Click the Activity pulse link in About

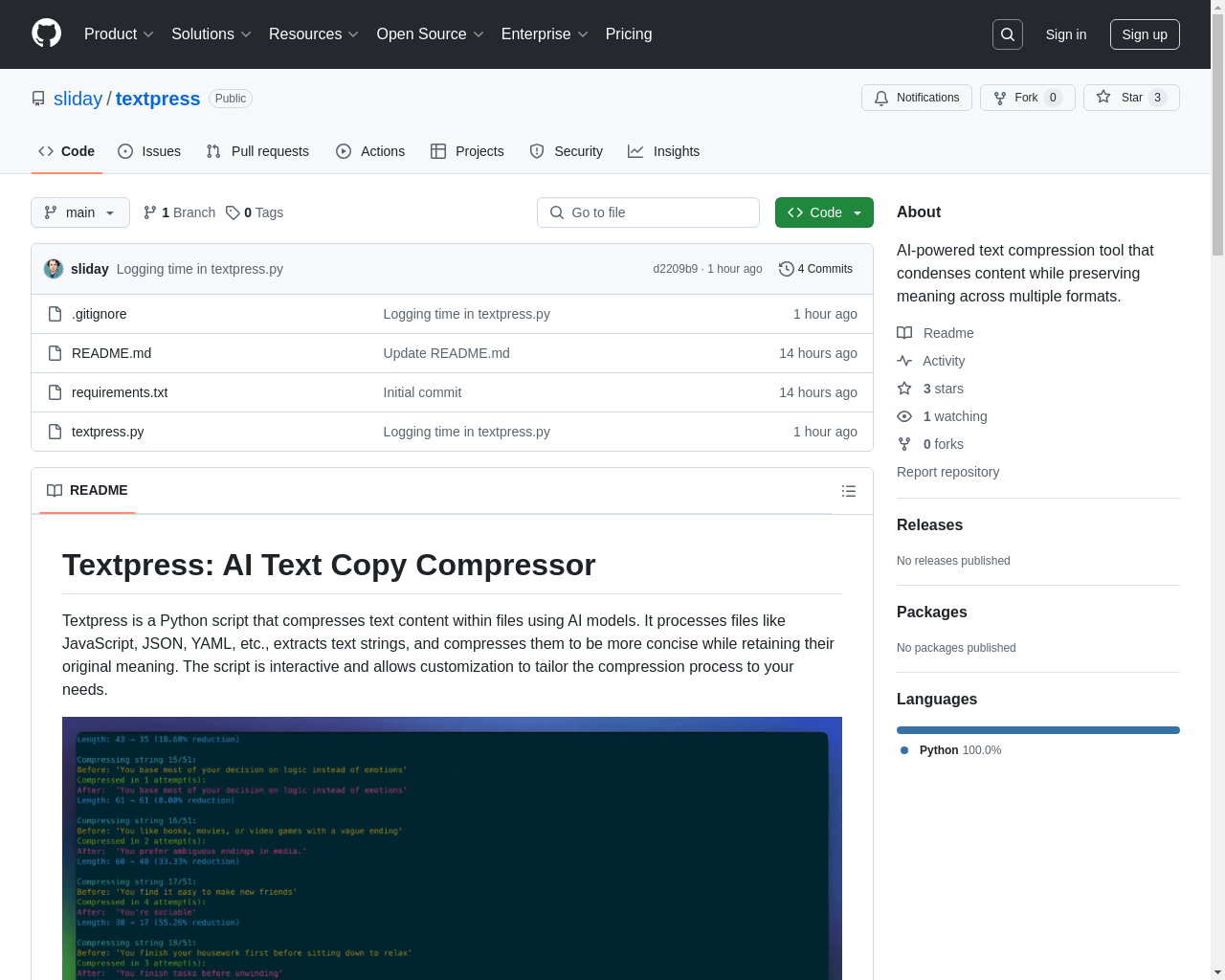pos(931,361)
